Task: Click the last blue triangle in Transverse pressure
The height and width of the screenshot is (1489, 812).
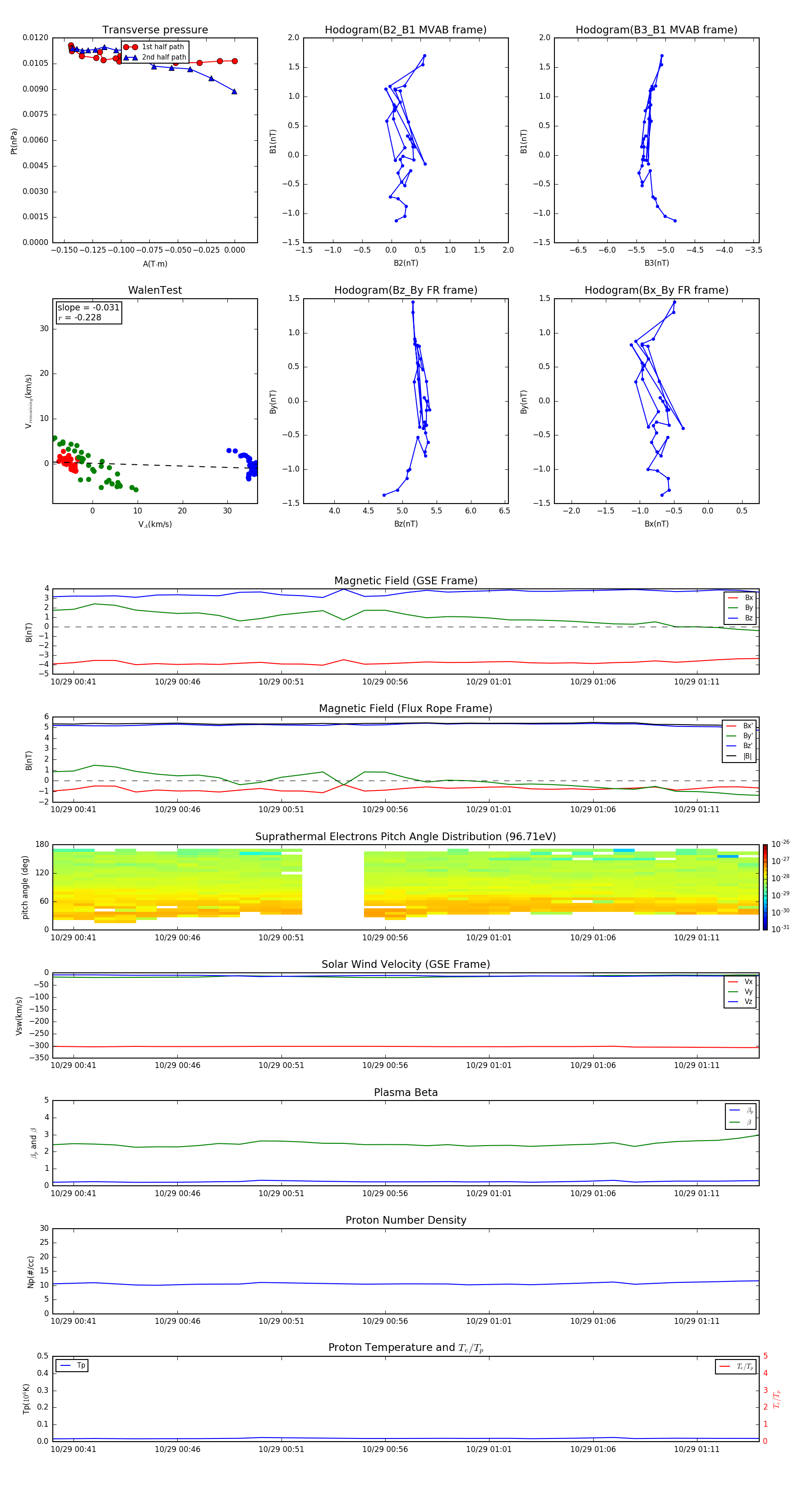Action: point(234,91)
